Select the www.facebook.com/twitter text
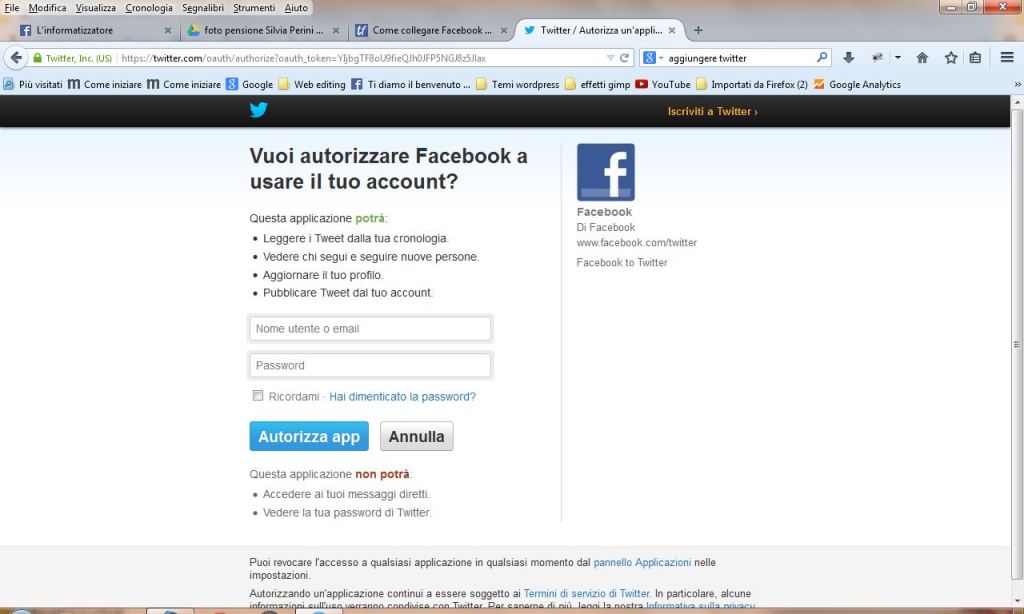Screen dimensions: 1024x614 636,242
